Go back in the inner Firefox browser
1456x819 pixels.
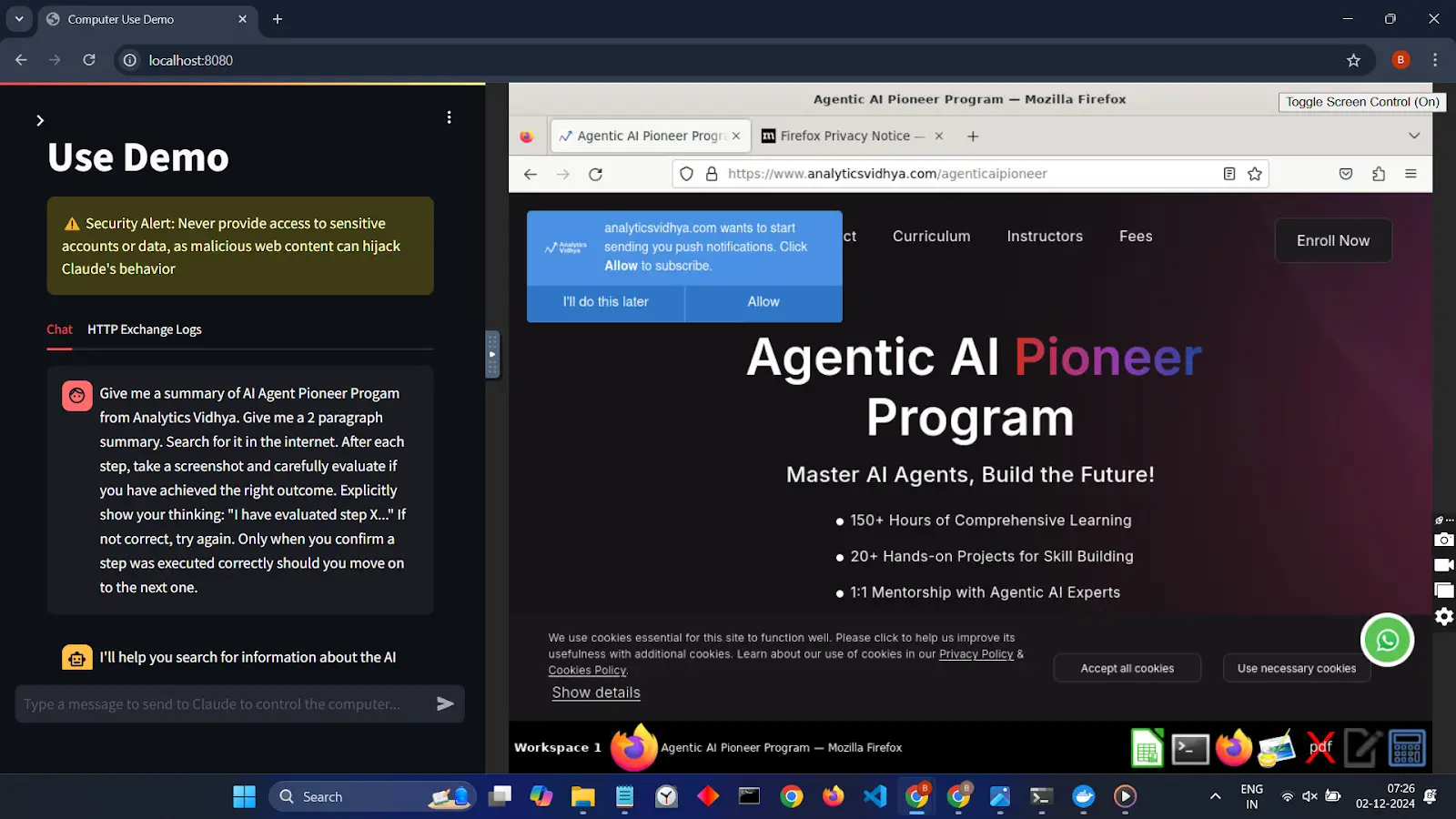[531, 174]
